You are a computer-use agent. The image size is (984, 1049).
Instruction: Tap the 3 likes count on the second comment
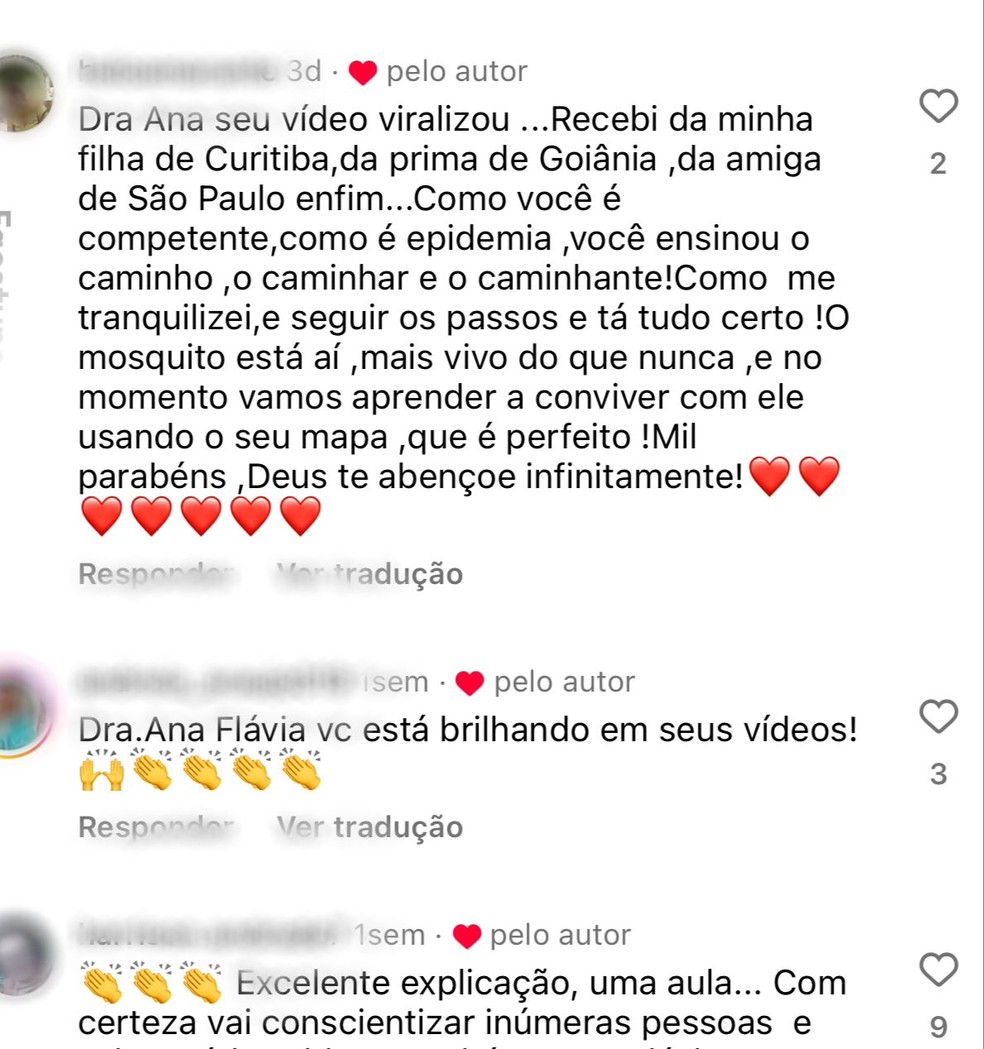click(939, 774)
